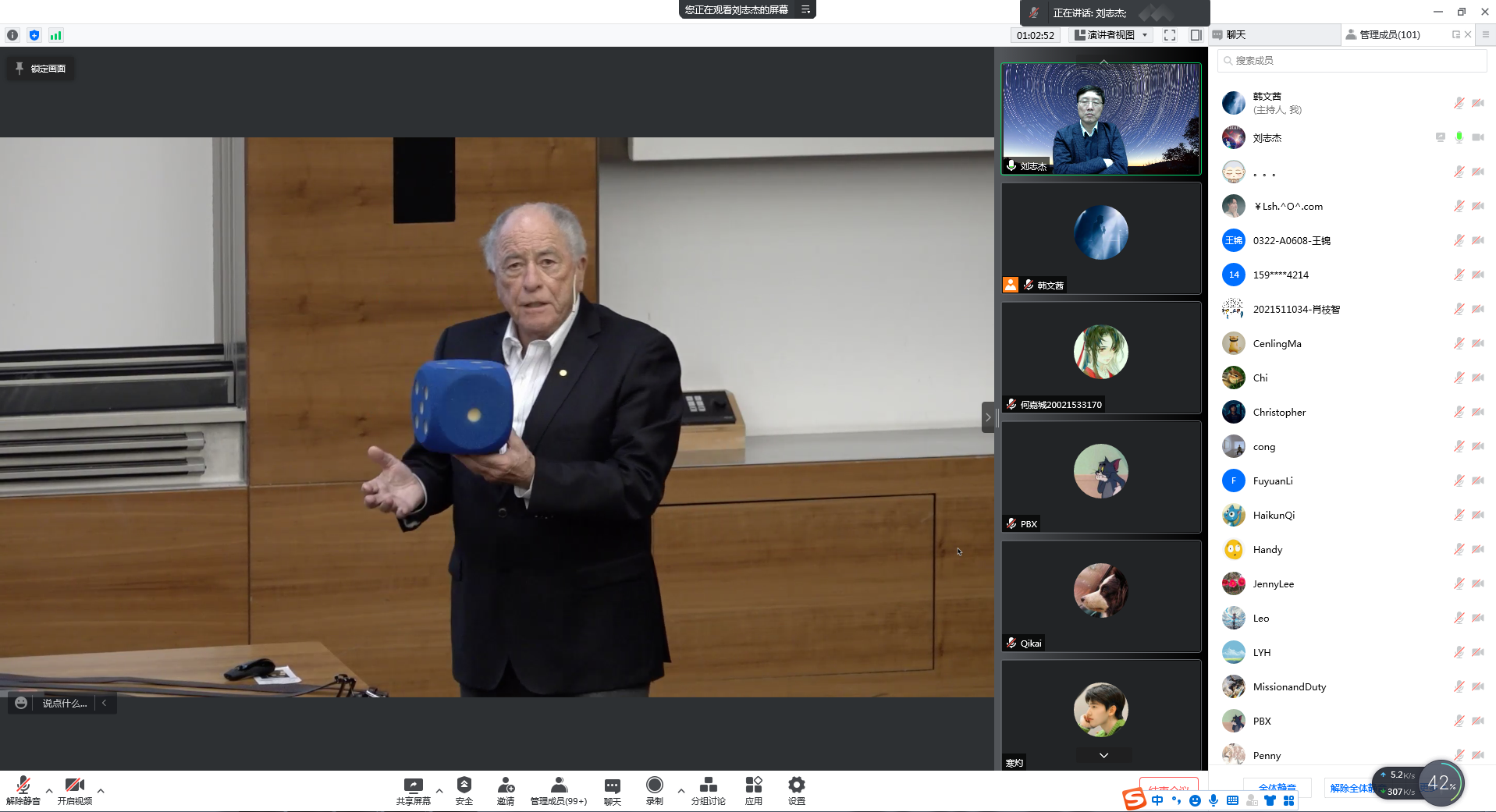
Task: Select Qikai participant tile
Action: click(x=1101, y=596)
